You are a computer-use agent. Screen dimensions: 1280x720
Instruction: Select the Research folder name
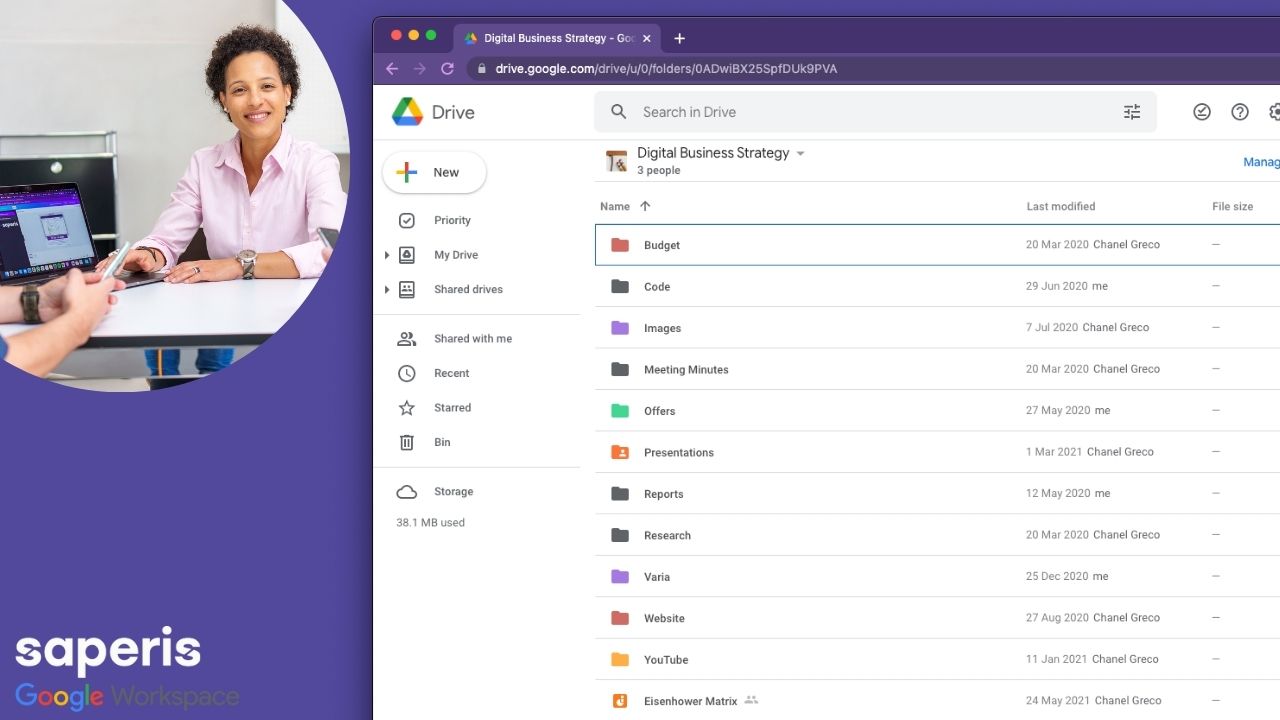(667, 535)
